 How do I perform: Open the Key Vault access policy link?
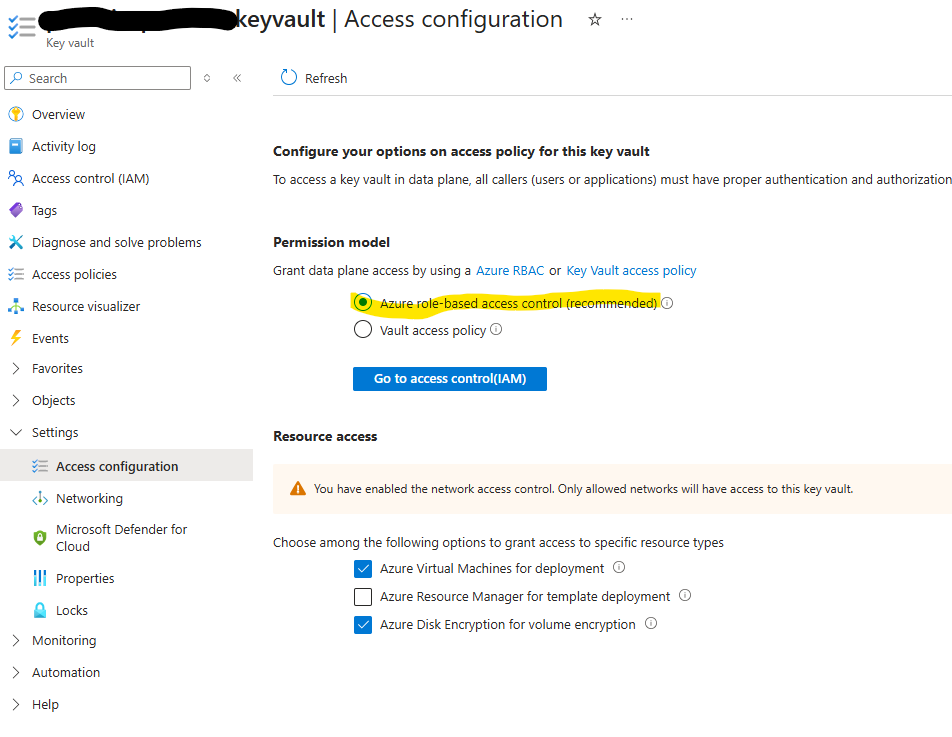pyautogui.click(x=631, y=271)
